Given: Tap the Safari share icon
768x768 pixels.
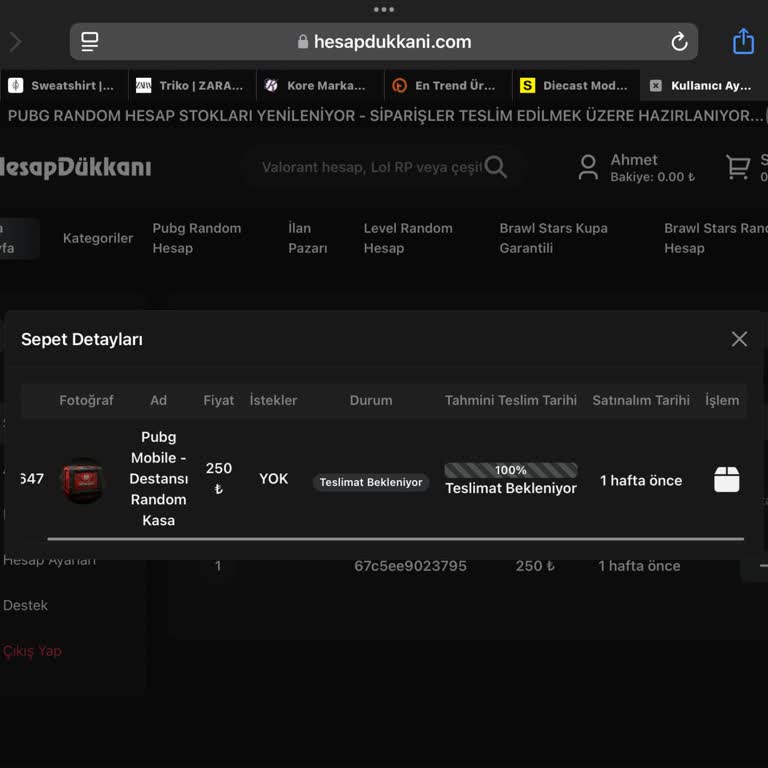Looking at the screenshot, I should click(743, 41).
